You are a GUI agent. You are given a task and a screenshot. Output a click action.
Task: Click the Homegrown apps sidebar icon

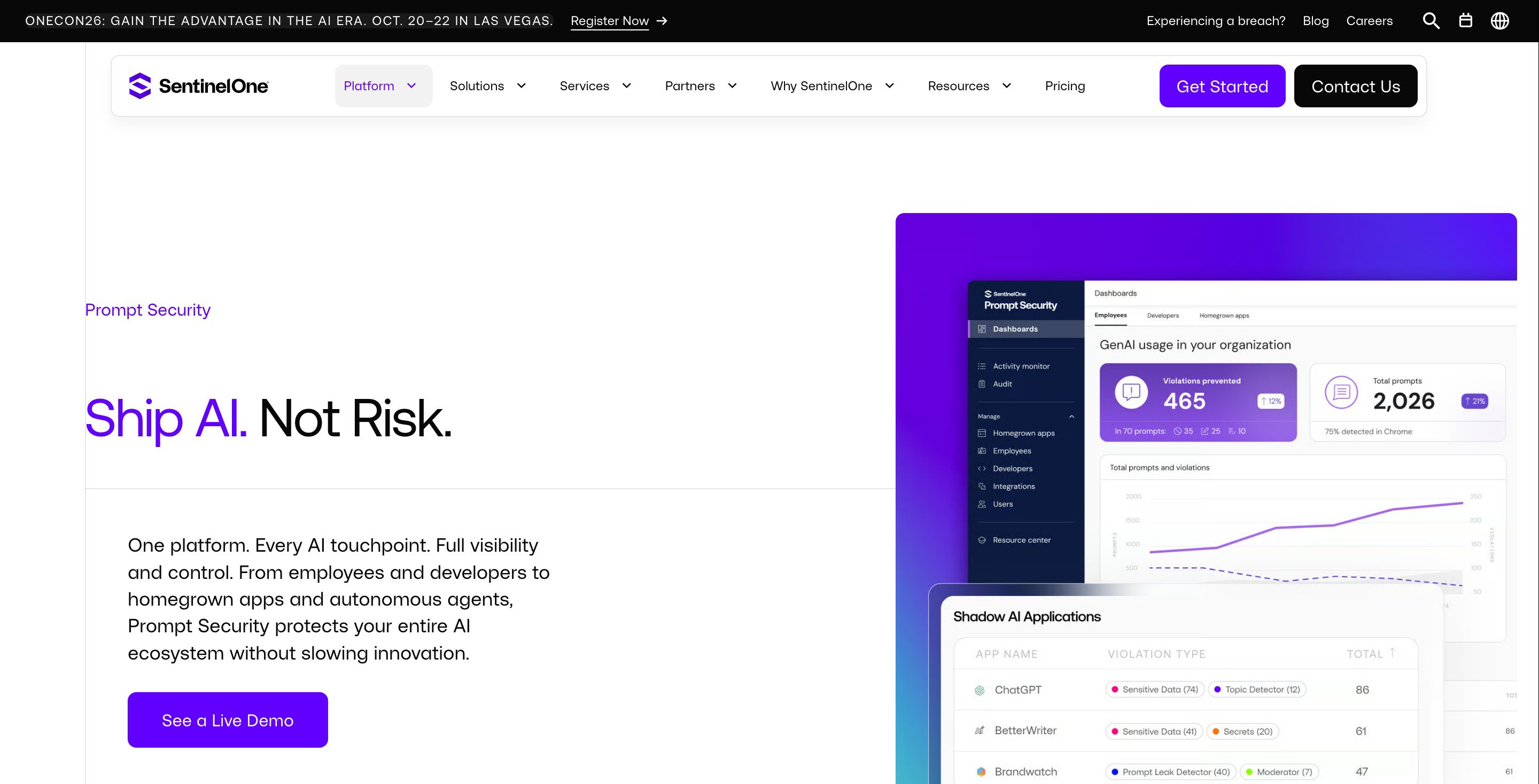click(982, 433)
